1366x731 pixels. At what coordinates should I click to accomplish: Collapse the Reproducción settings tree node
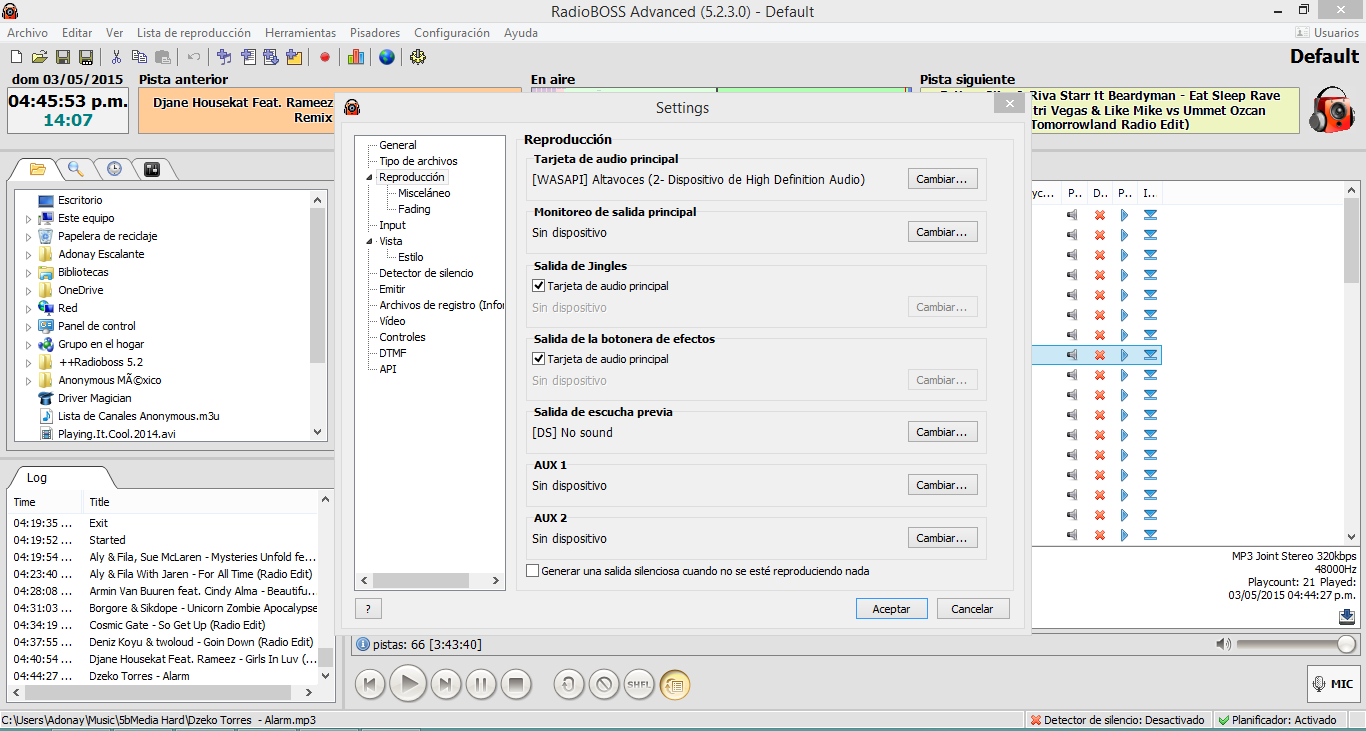click(369, 177)
